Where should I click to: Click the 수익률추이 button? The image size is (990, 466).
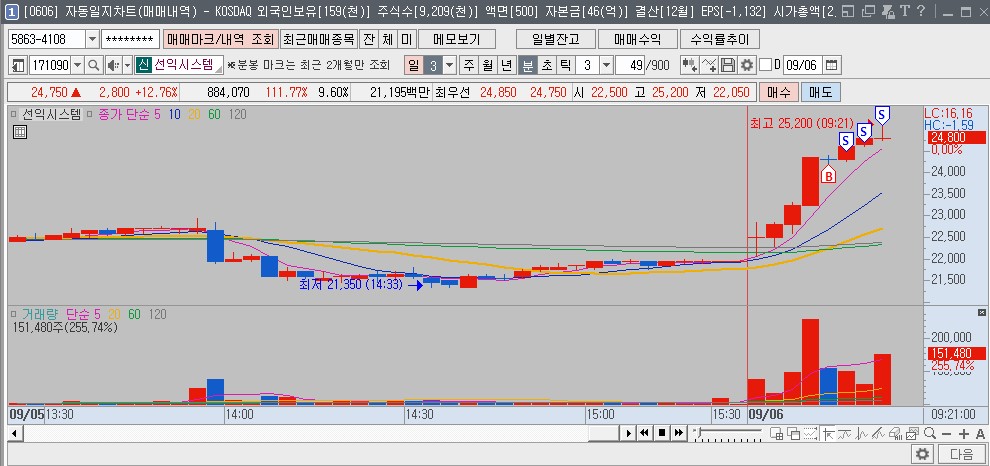pos(720,39)
